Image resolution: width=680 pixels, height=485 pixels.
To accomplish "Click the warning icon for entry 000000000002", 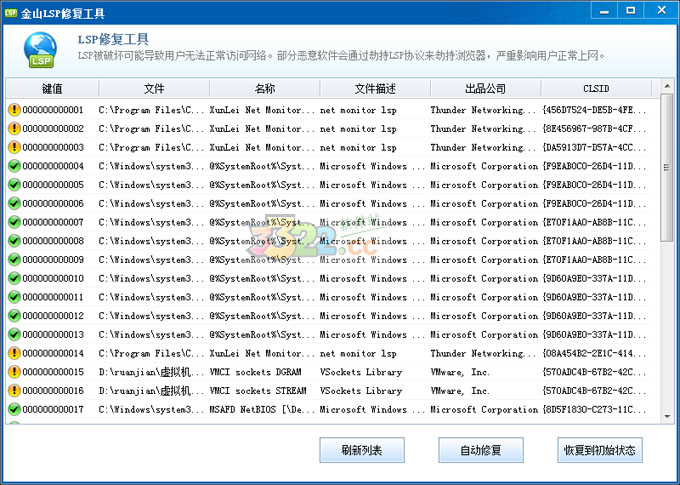I will tap(14, 128).
